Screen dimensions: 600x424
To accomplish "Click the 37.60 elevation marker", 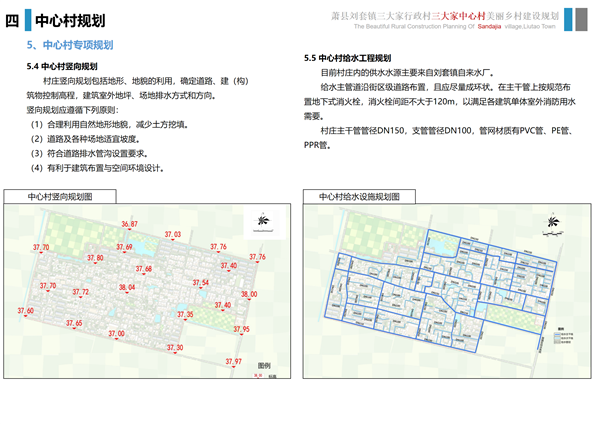I will (25, 312).
